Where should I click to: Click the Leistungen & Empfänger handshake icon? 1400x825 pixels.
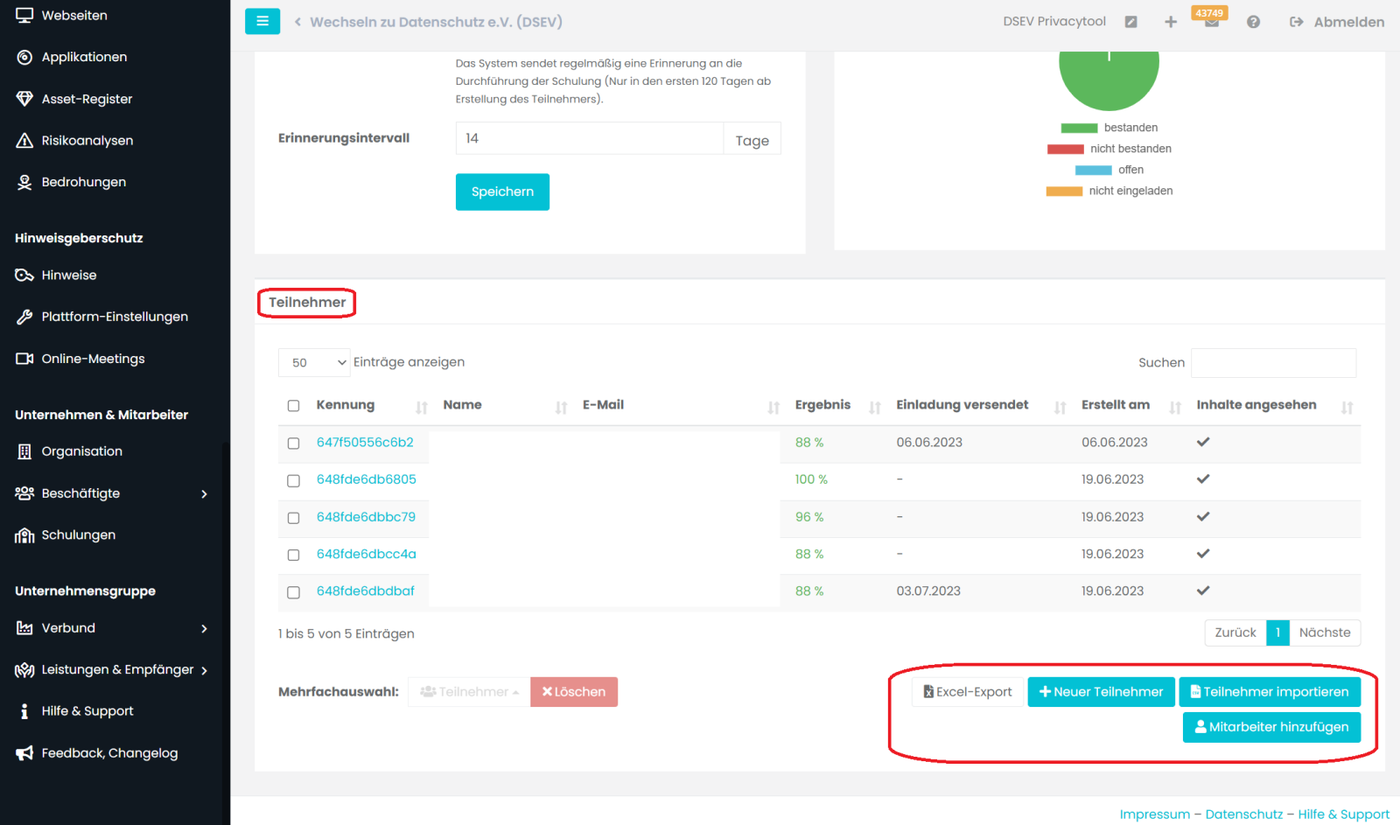[x=25, y=670]
